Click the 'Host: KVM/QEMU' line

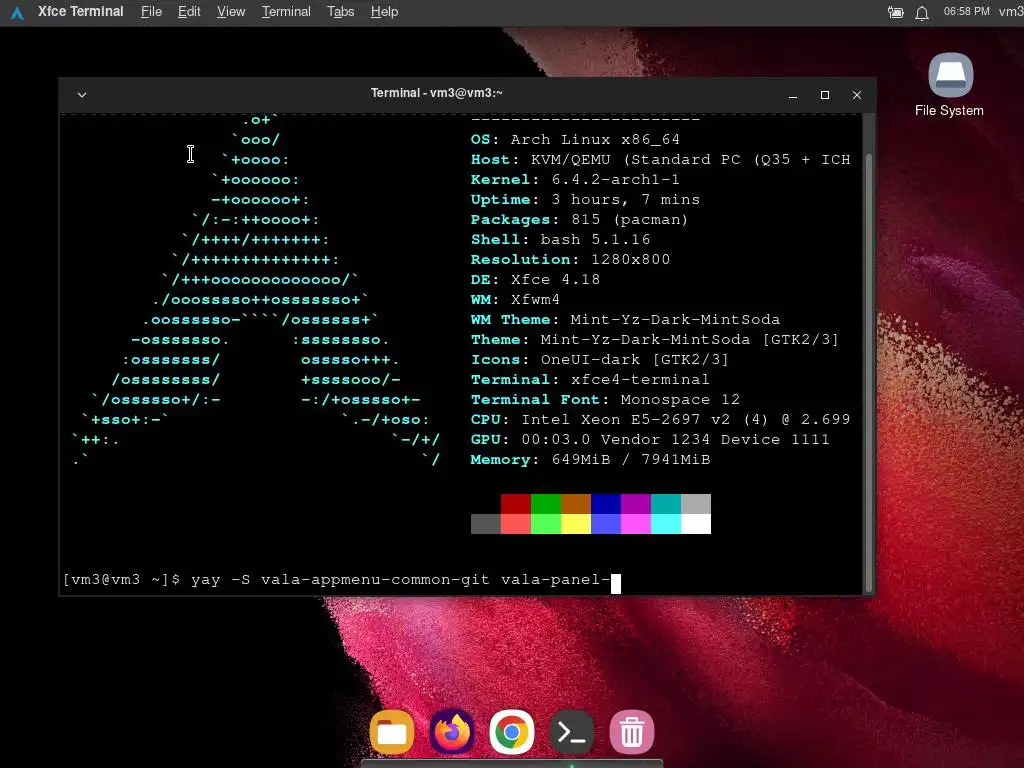click(660, 160)
